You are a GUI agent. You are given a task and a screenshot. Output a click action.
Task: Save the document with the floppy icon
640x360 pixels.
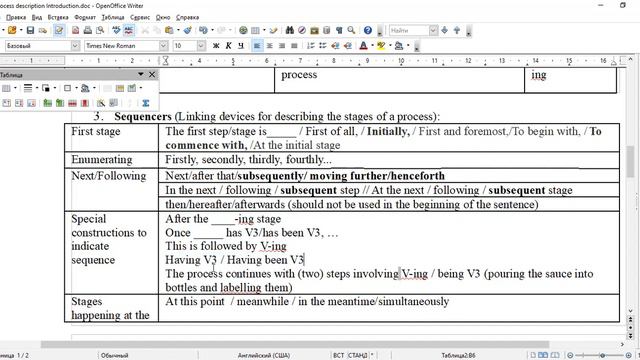click(x=30, y=30)
